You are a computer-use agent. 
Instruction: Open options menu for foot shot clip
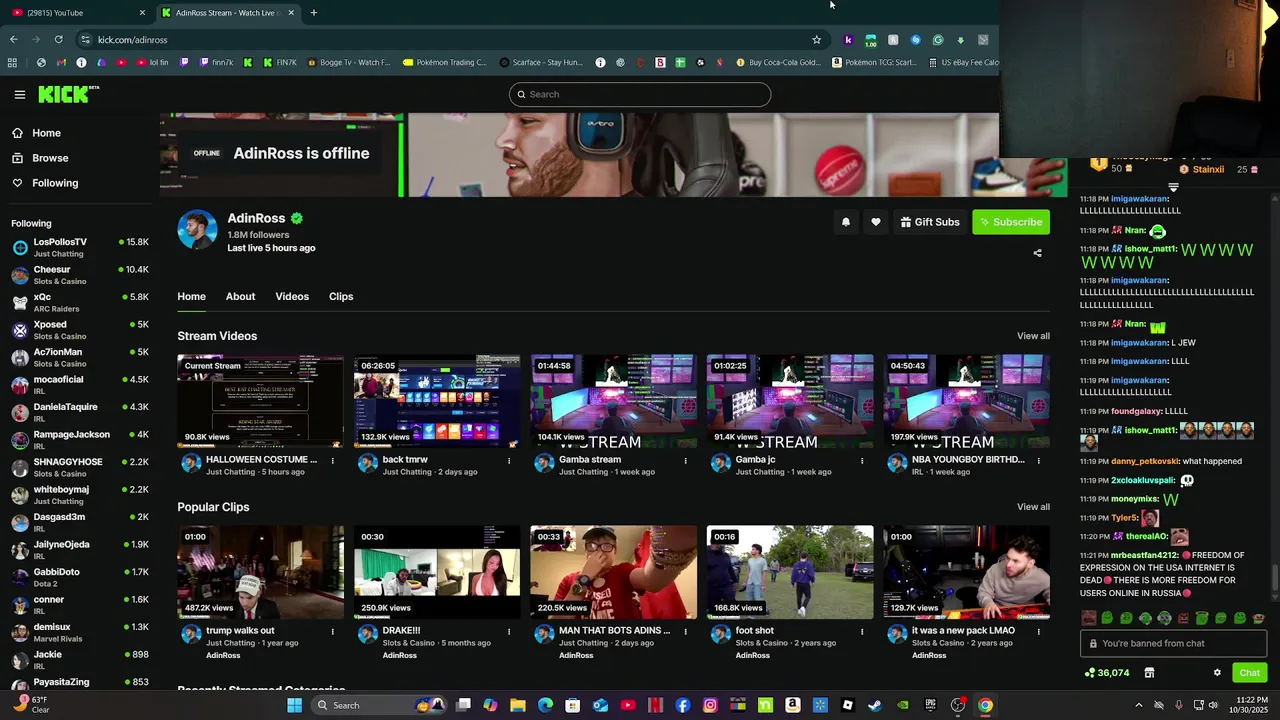(x=862, y=632)
